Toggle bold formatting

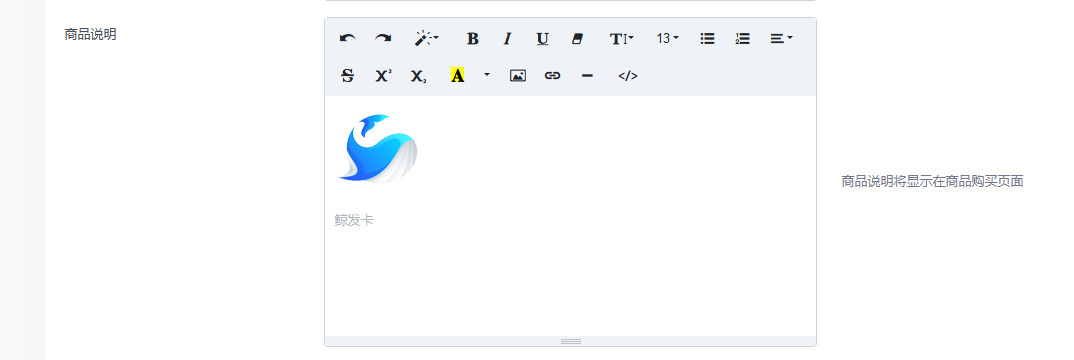point(473,39)
